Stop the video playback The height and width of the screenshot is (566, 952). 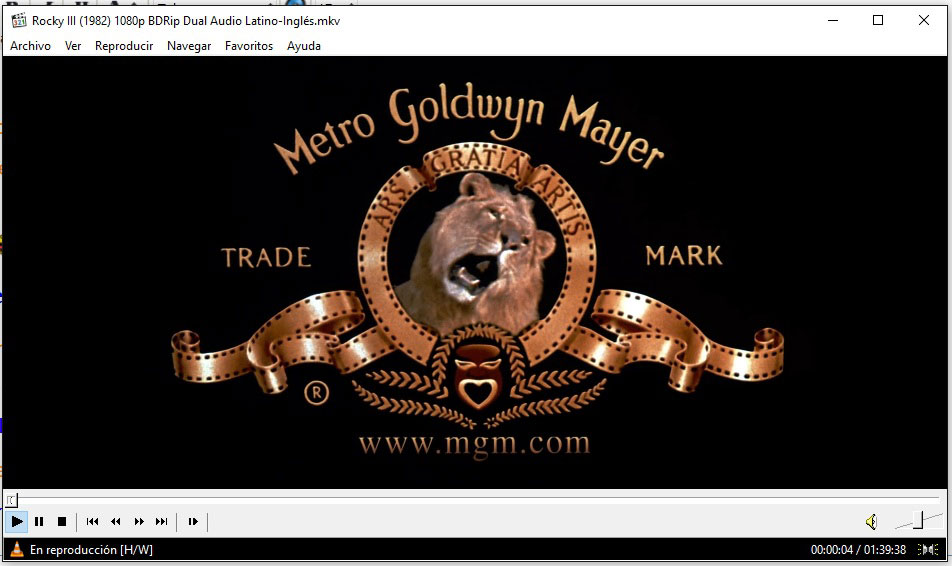(61, 521)
